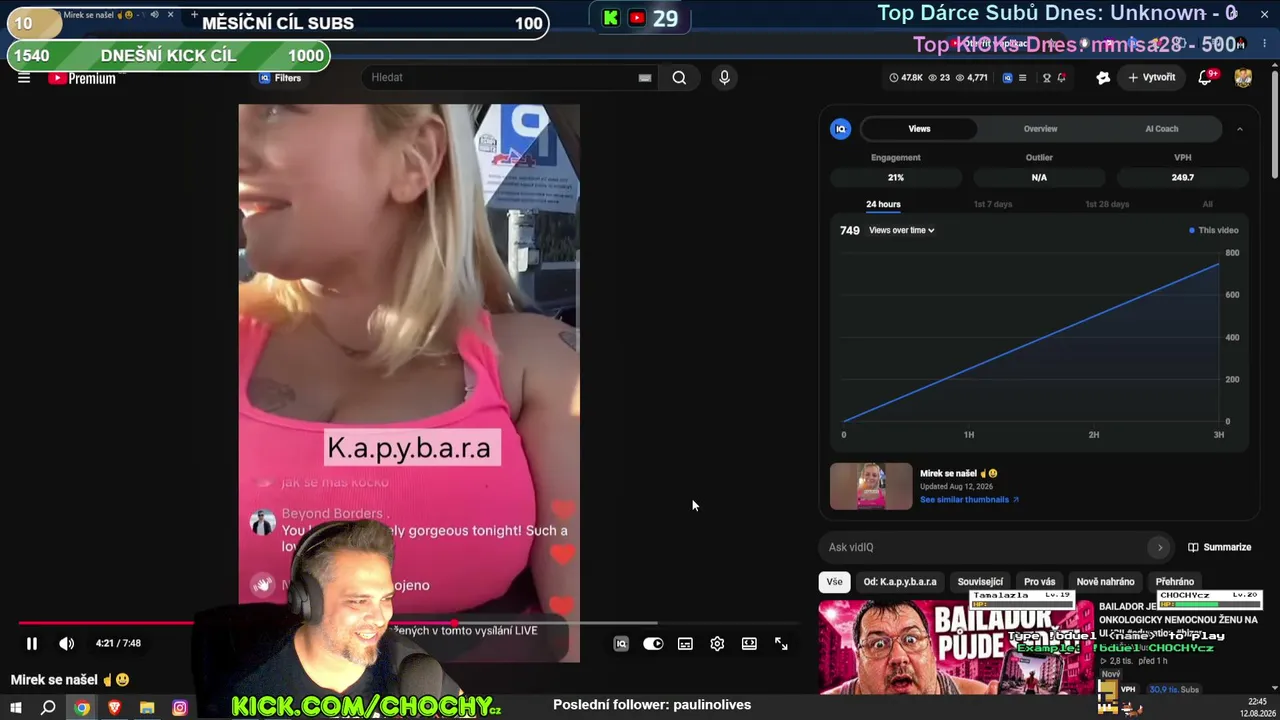This screenshot has width=1280, height=720.
Task: Open Chrome from the taskbar
Action: point(82,708)
